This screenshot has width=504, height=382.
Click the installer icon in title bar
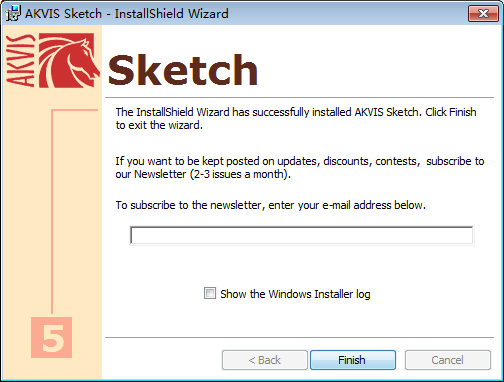click(x=13, y=13)
